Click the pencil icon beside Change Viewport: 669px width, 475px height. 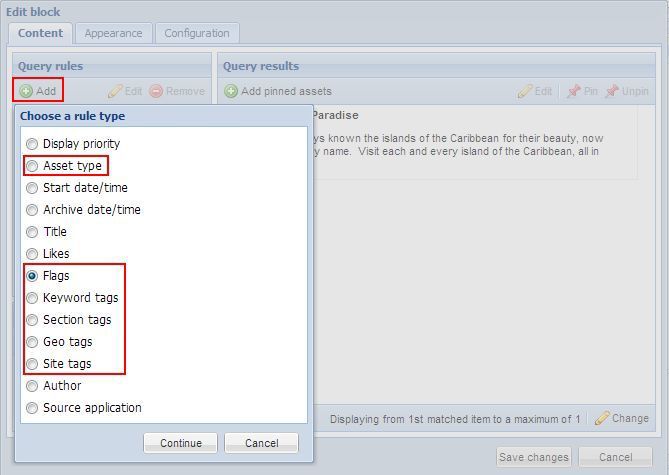(x=602, y=418)
